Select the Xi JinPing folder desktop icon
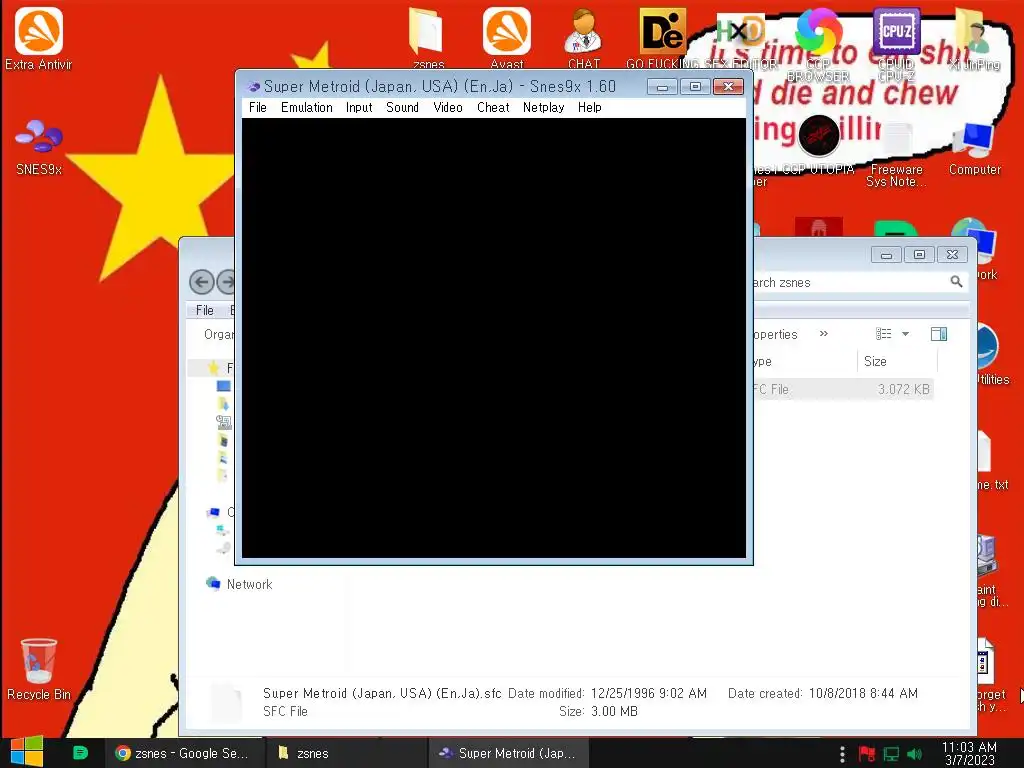Viewport: 1024px width, 768px height. [x=974, y=37]
